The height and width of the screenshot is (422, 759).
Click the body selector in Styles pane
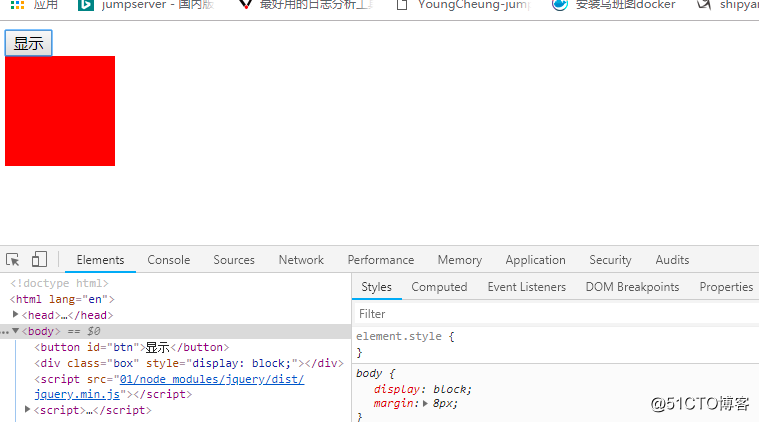click(x=369, y=373)
